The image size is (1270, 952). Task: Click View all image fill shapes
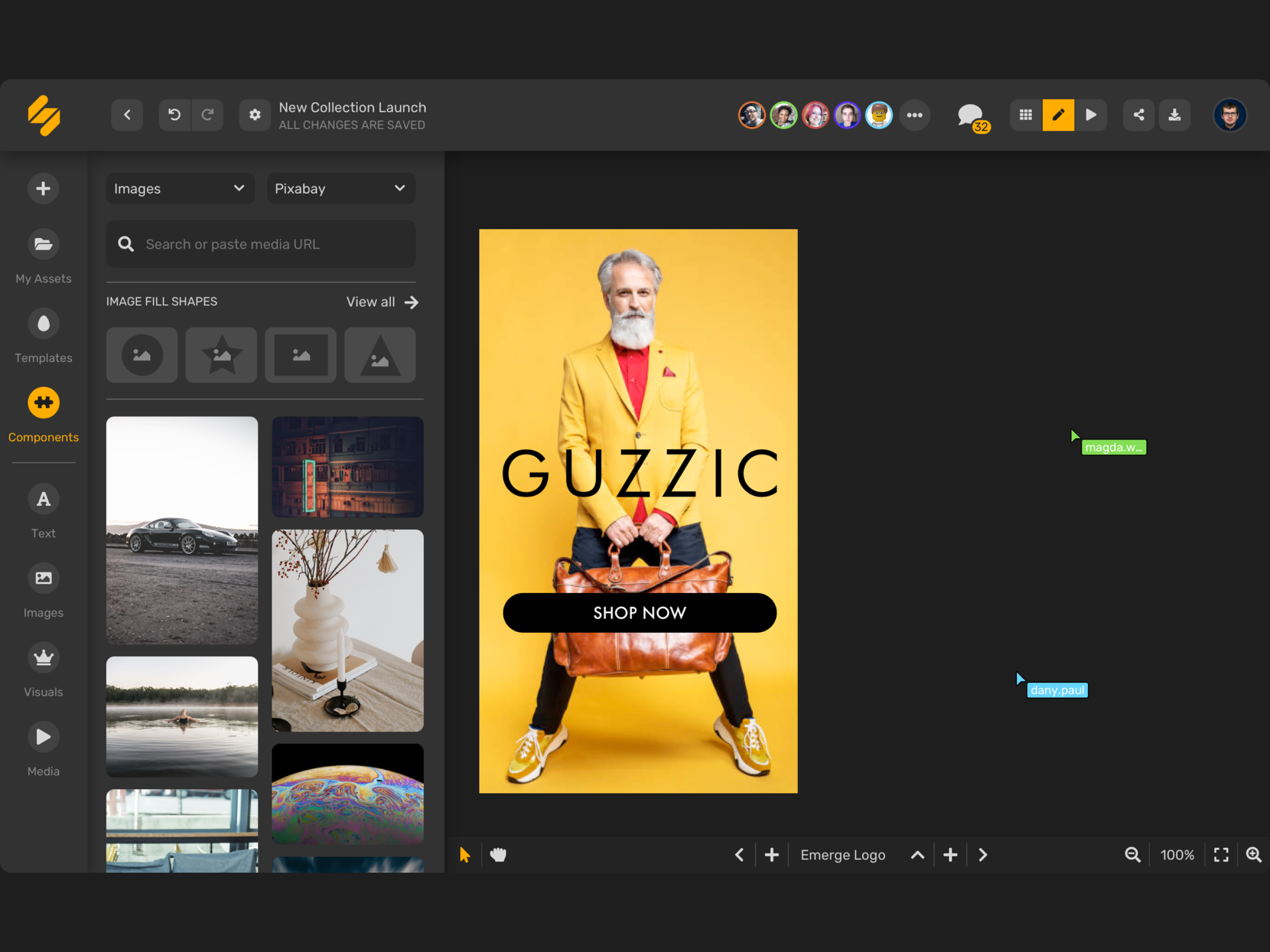382,302
